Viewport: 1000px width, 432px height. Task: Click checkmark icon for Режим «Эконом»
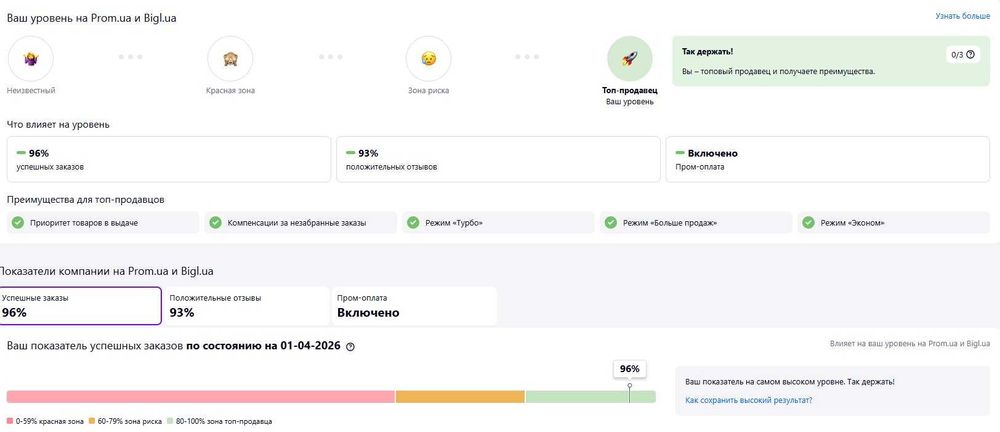[809, 223]
